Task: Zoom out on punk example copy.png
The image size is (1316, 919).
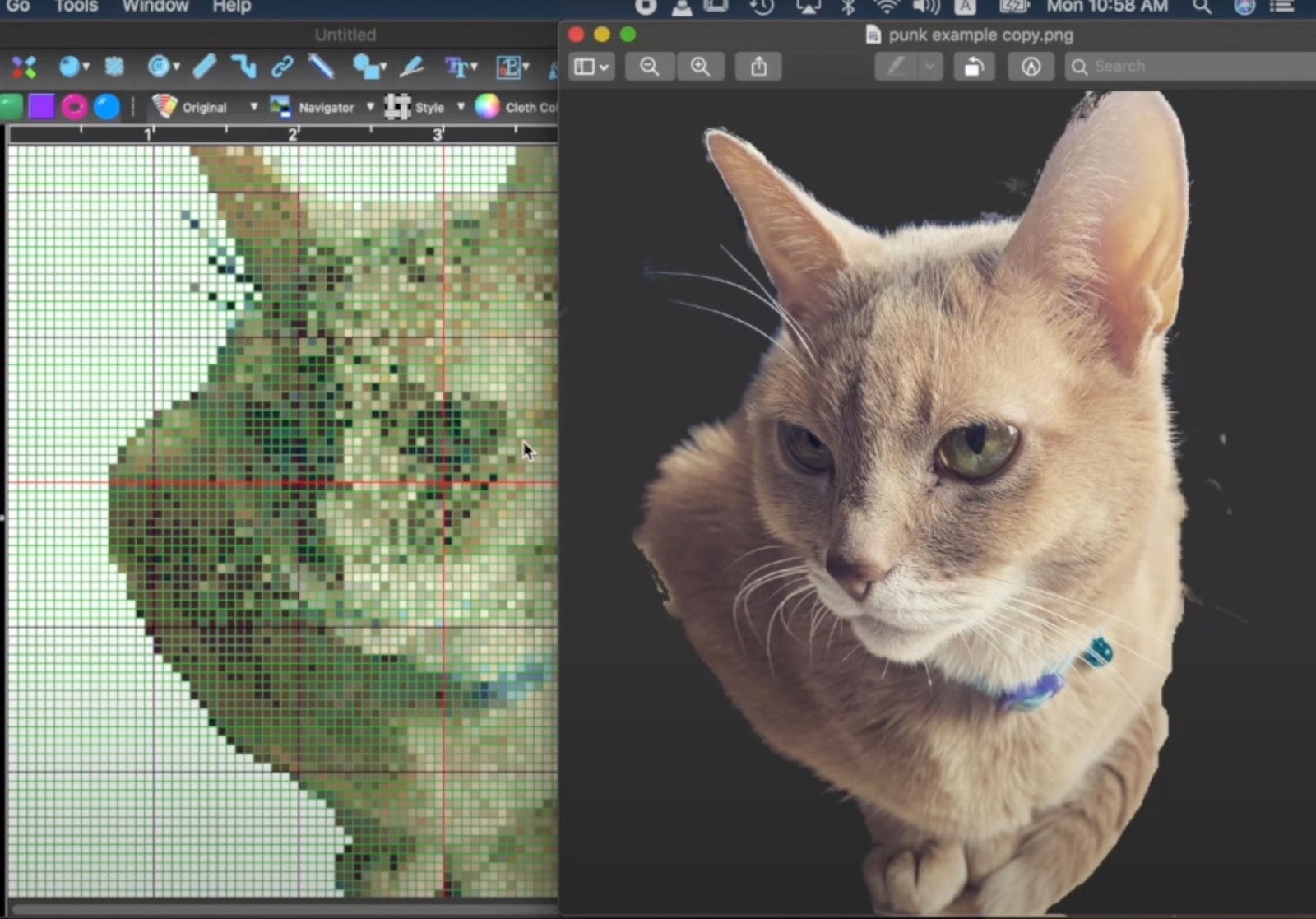Action: point(650,67)
